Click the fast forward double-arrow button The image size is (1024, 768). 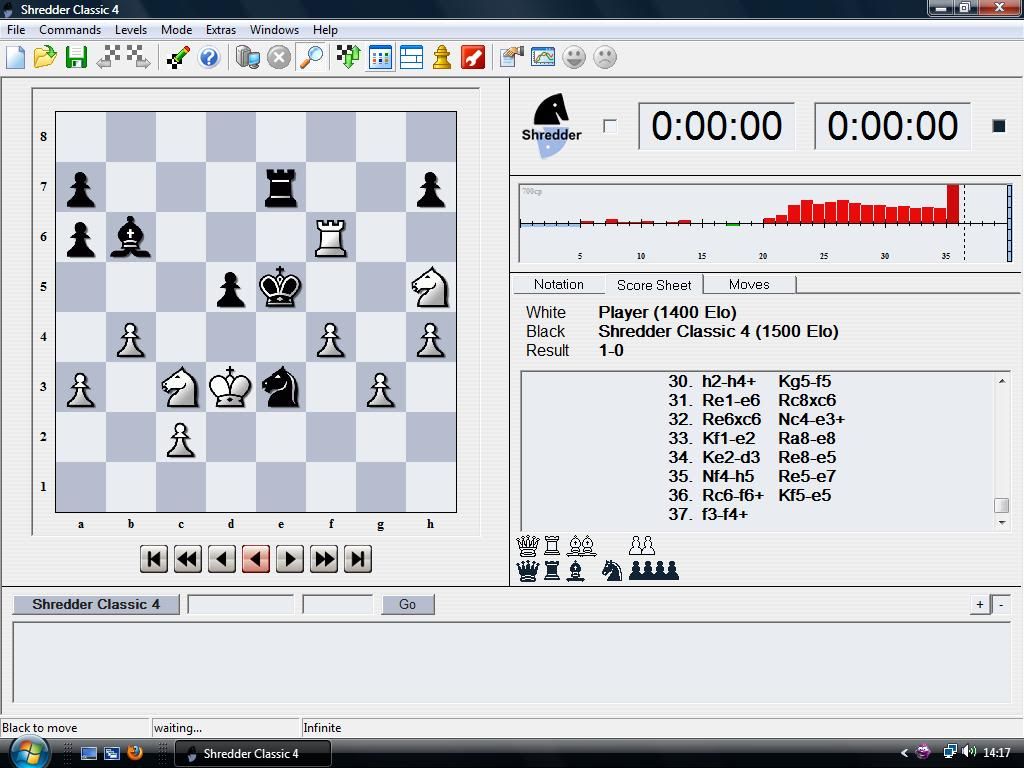324,559
